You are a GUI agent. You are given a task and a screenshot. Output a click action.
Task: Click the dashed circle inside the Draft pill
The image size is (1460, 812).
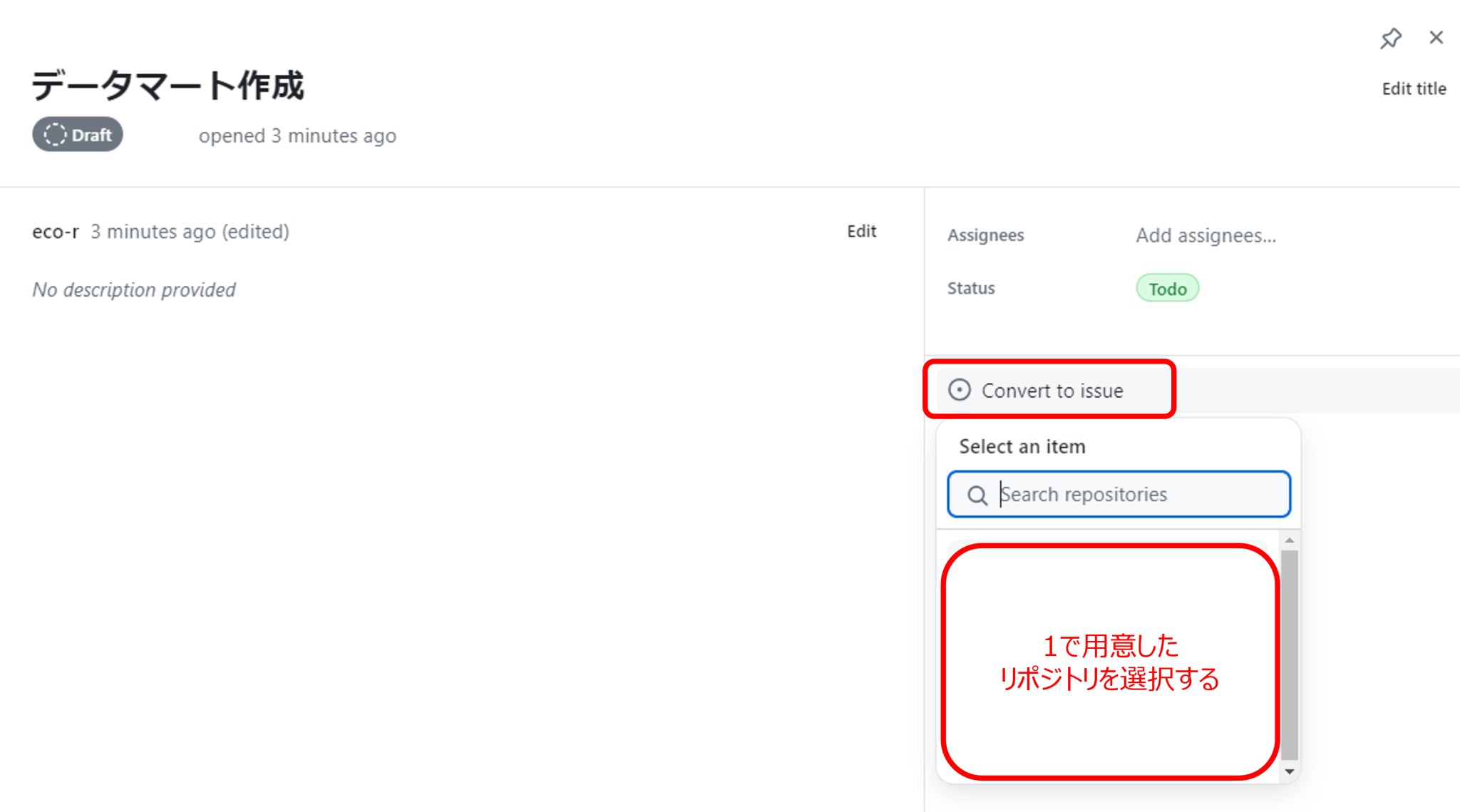[x=55, y=134]
